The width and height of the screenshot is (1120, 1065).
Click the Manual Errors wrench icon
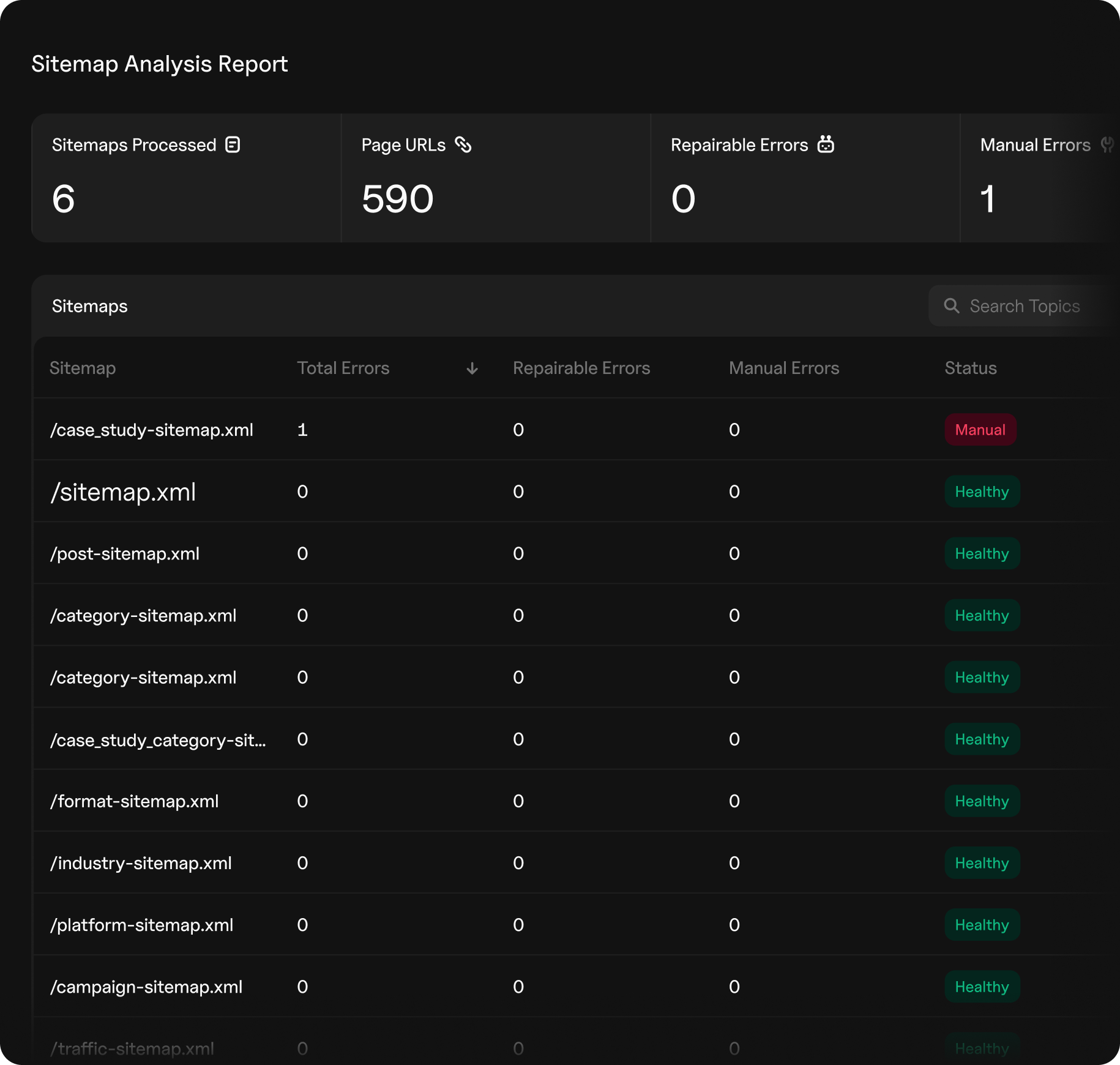click(1107, 144)
